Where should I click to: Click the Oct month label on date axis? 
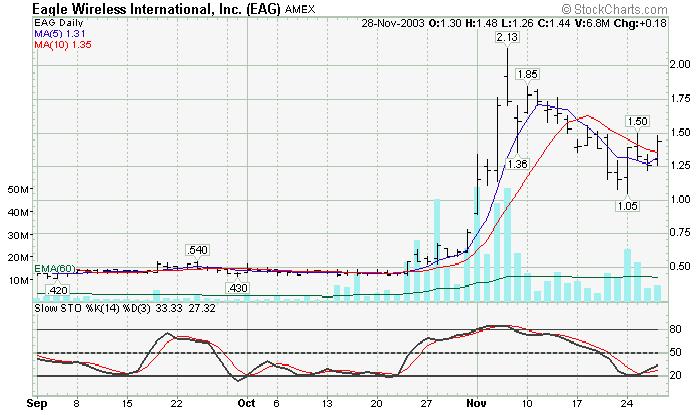tap(246, 403)
